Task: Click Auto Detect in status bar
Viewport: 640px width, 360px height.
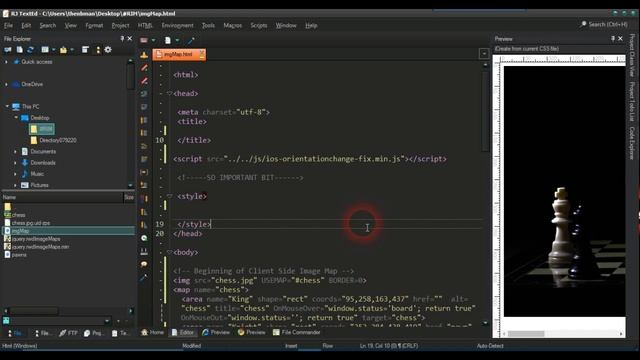Action: (490, 346)
